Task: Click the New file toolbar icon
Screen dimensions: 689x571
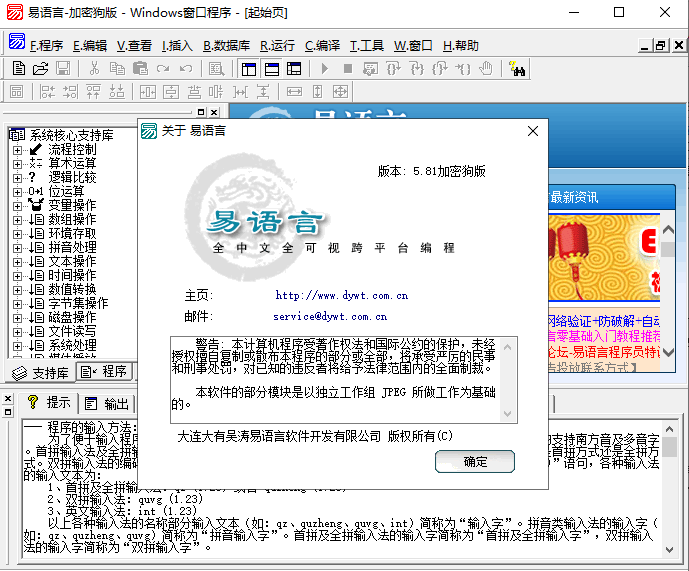Action: [x=19, y=69]
